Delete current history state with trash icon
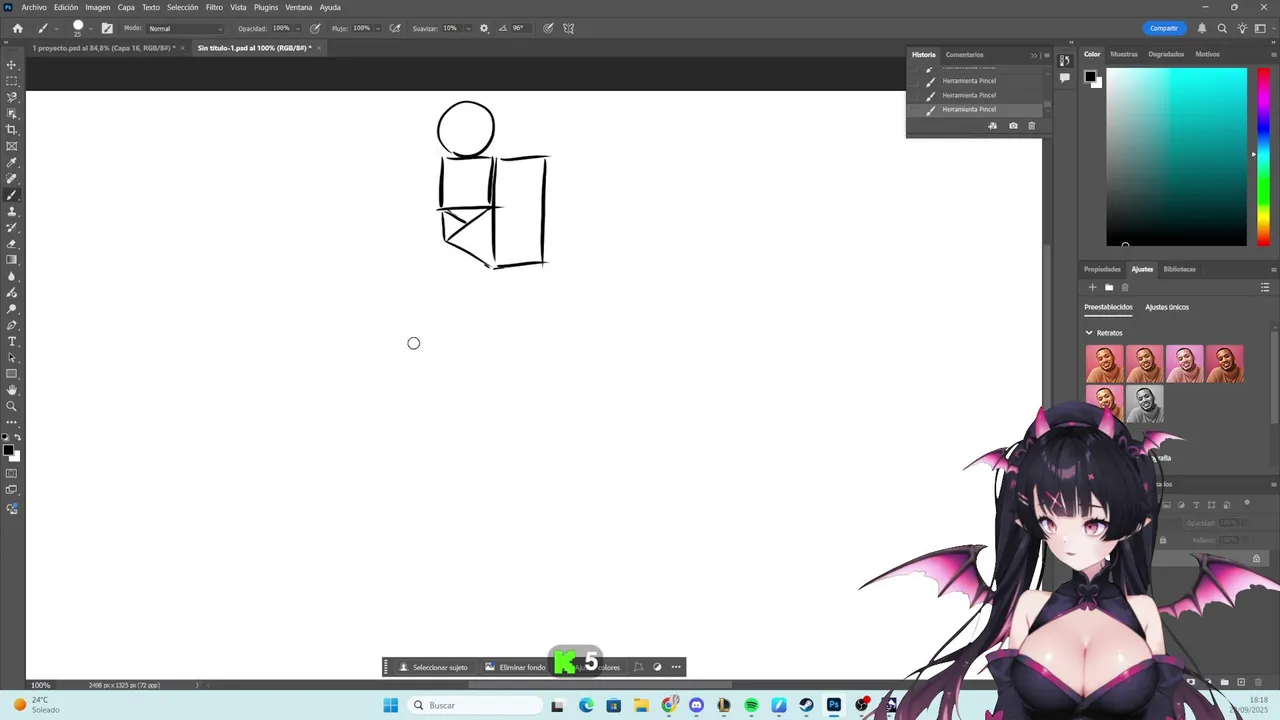 tap(1032, 126)
